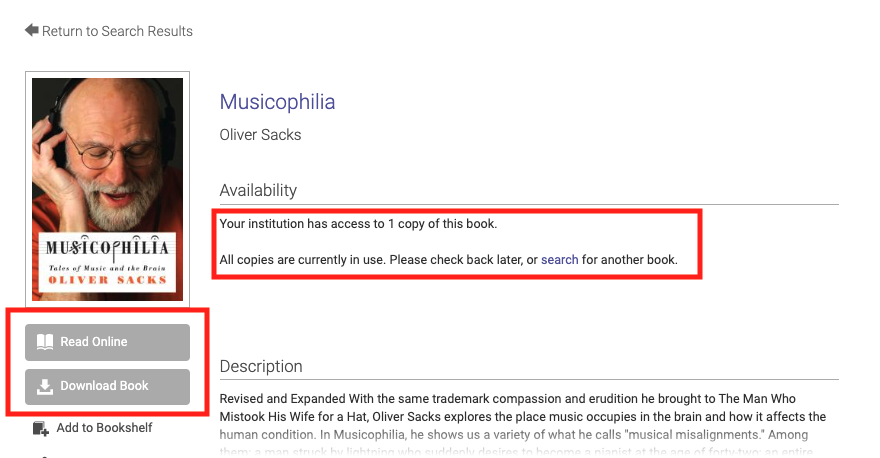Click the Add to Bookshelf icon
Image resolution: width=880 pixels, height=458 pixels.
(x=41, y=428)
